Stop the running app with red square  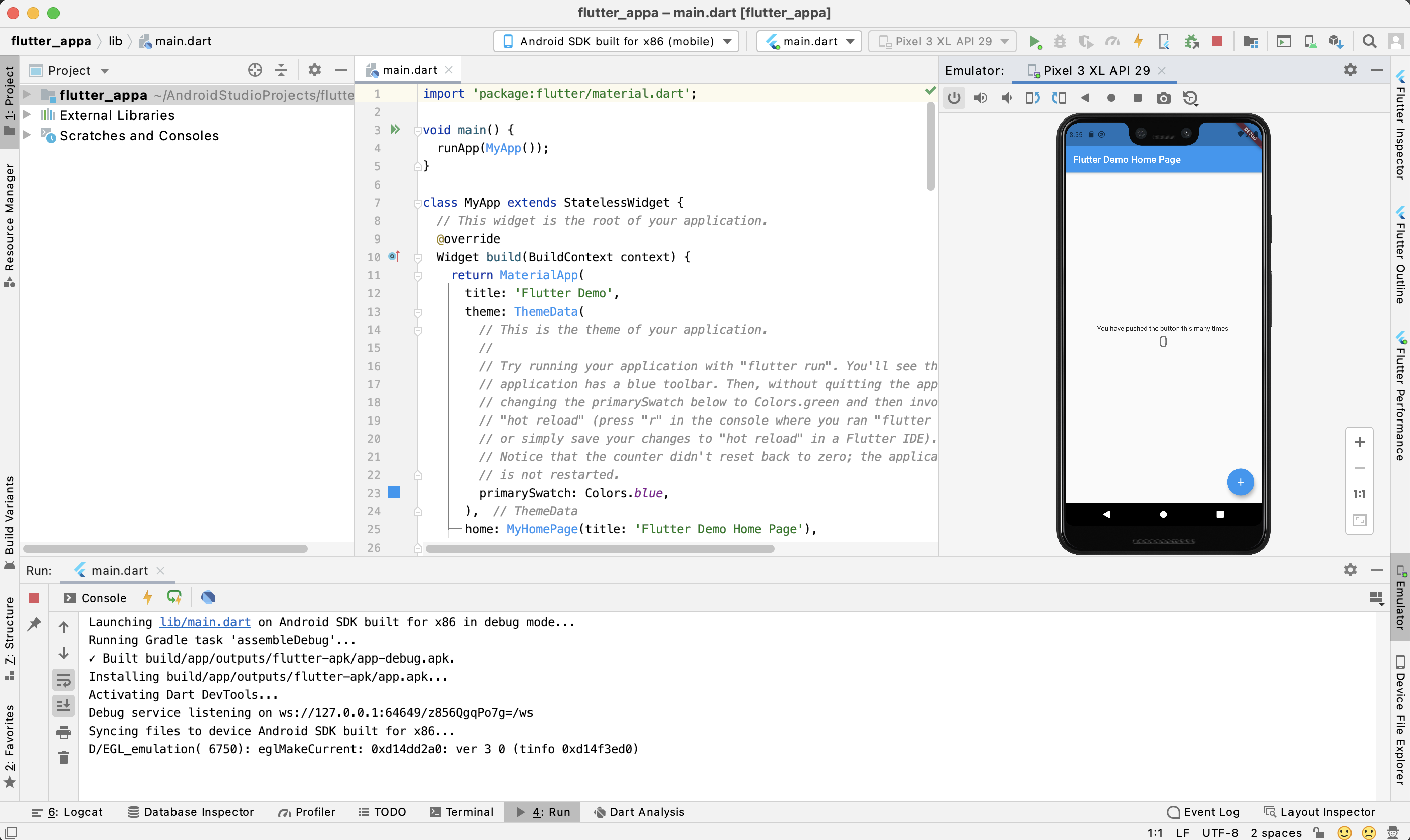coord(1217,41)
